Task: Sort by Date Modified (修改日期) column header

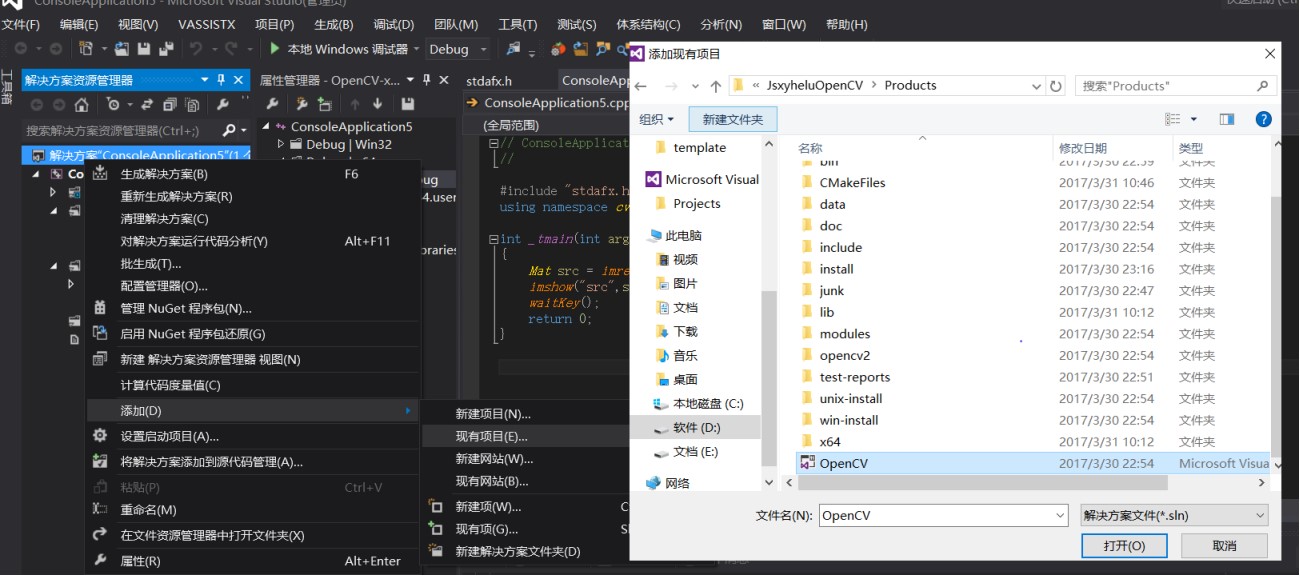Action: [1083, 148]
